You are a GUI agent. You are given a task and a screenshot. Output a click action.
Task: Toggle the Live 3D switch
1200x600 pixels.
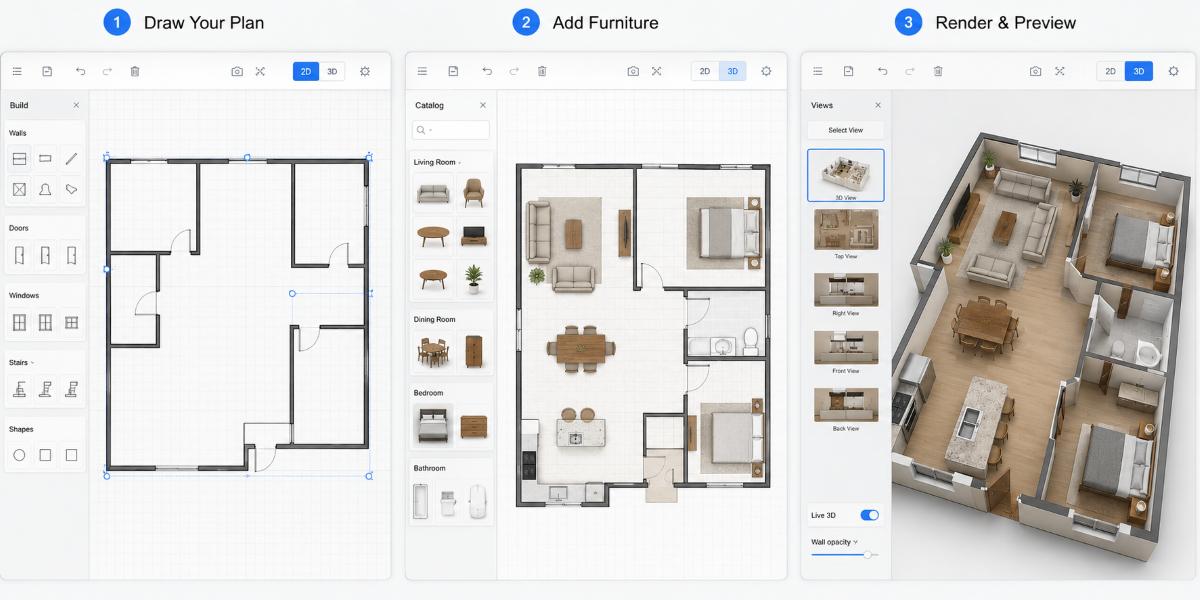[869, 515]
